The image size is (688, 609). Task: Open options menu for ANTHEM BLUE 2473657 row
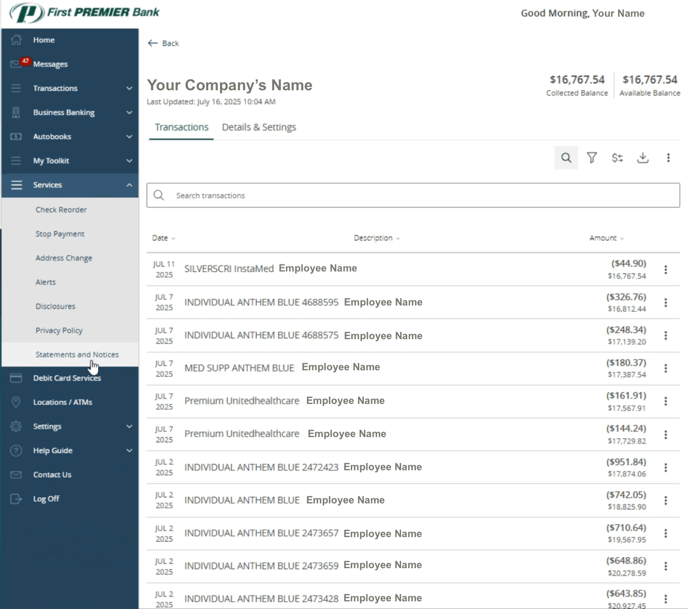point(666,533)
